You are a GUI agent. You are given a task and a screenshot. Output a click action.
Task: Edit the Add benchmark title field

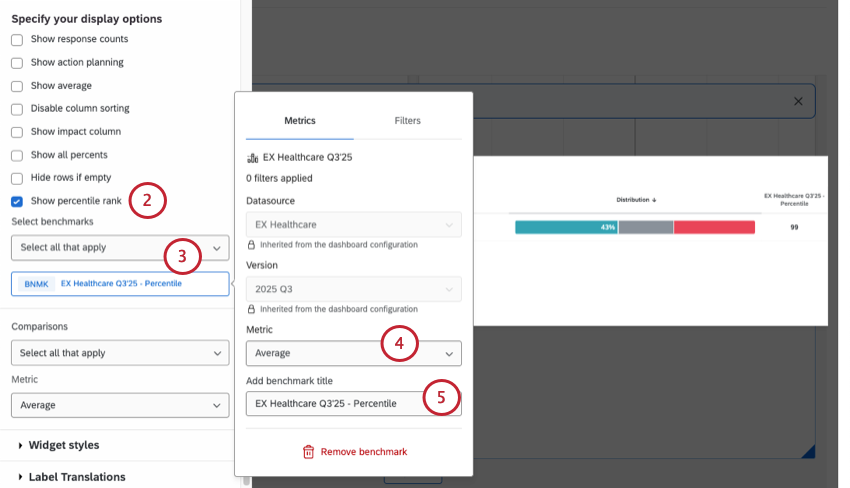click(353, 403)
